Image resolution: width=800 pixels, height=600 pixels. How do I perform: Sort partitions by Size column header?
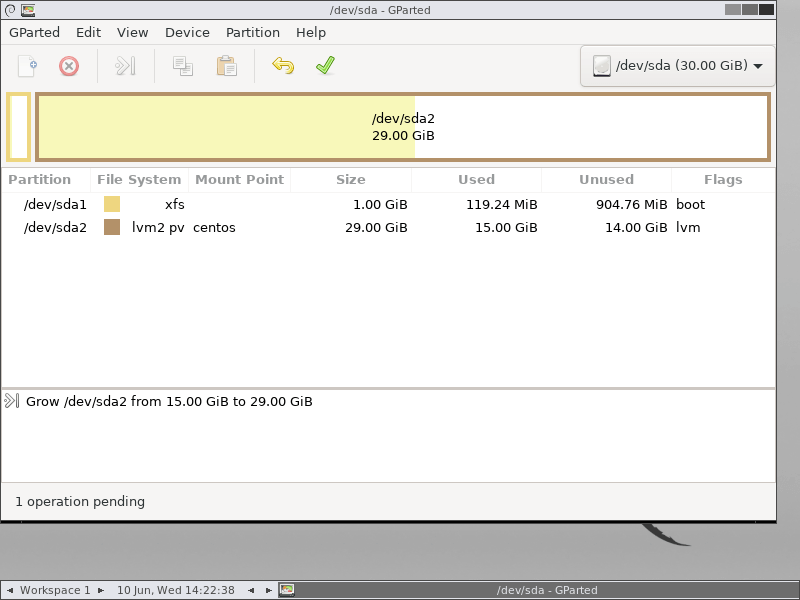pyautogui.click(x=350, y=180)
